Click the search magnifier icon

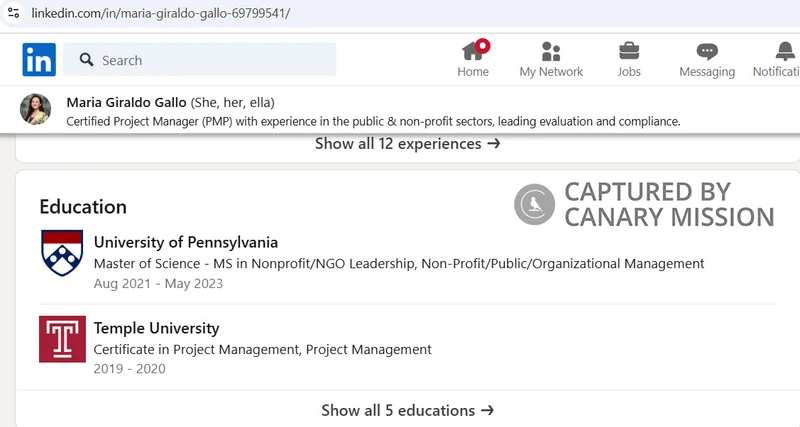[x=86, y=60]
